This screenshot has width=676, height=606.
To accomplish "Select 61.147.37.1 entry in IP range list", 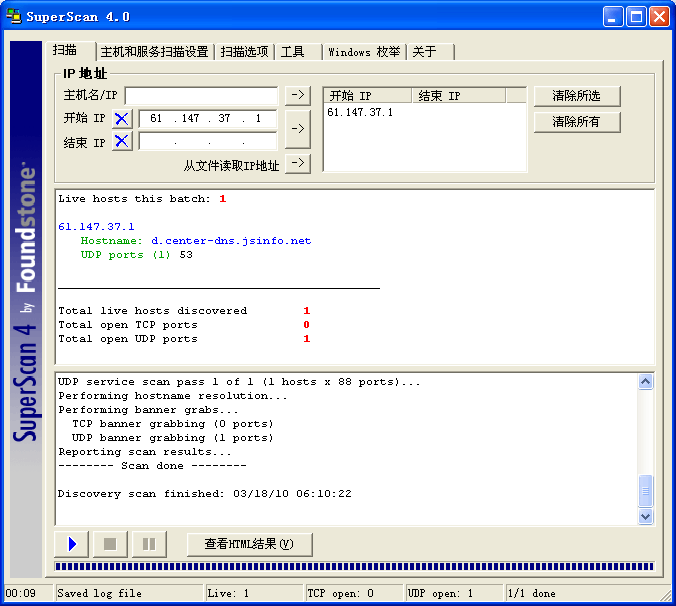I will click(360, 112).
